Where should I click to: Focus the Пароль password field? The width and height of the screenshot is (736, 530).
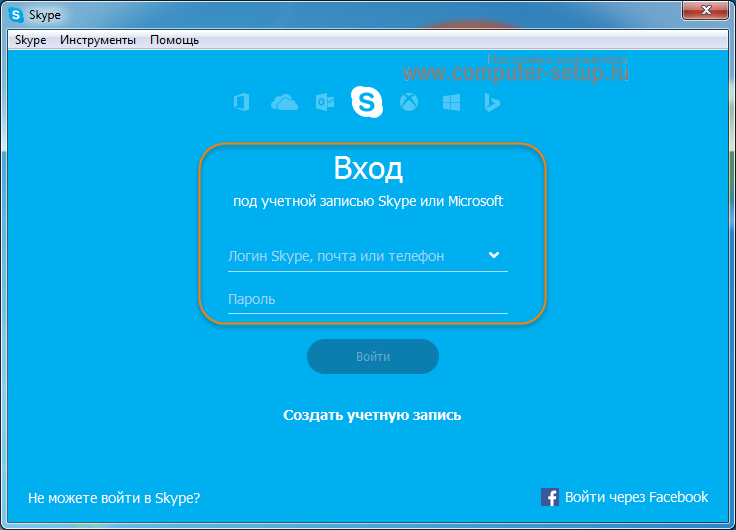pyautogui.click(x=368, y=300)
